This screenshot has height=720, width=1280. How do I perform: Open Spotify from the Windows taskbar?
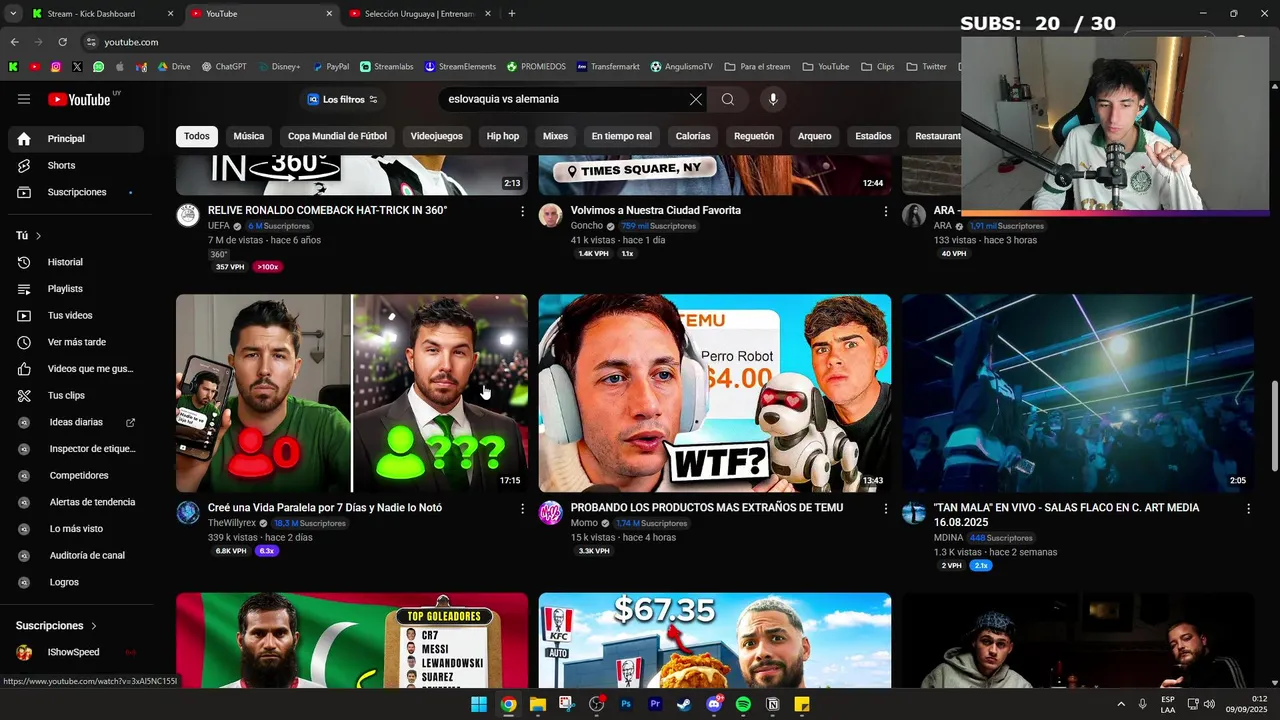click(x=743, y=704)
